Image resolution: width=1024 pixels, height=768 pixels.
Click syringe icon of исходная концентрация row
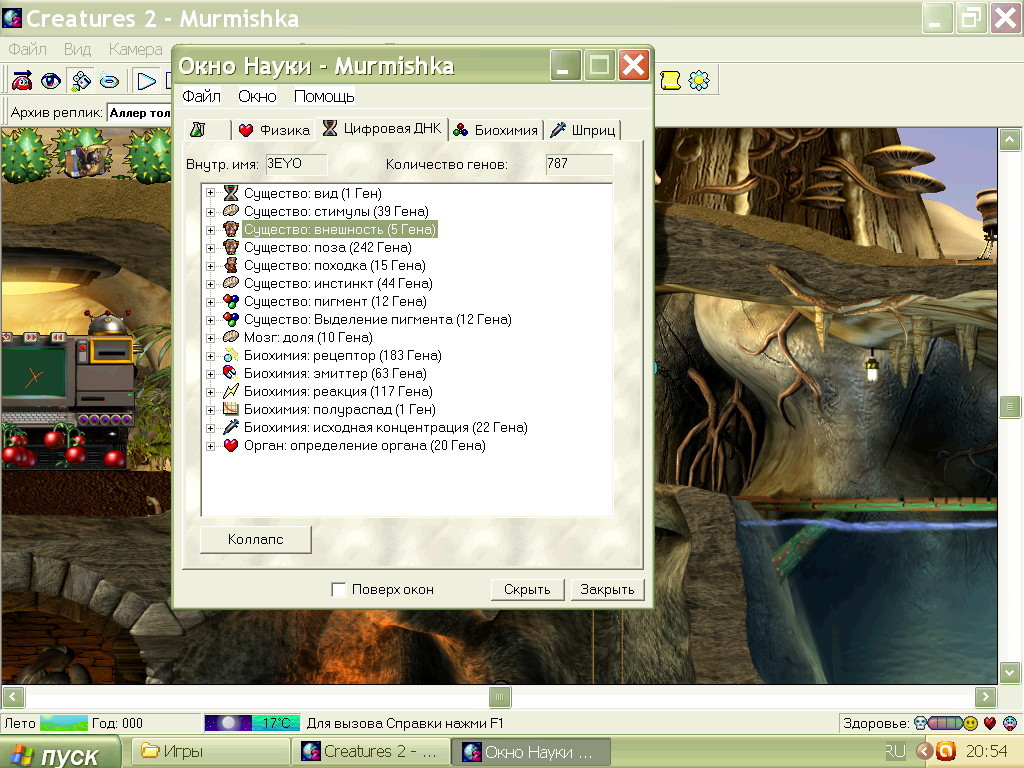pos(231,427)
